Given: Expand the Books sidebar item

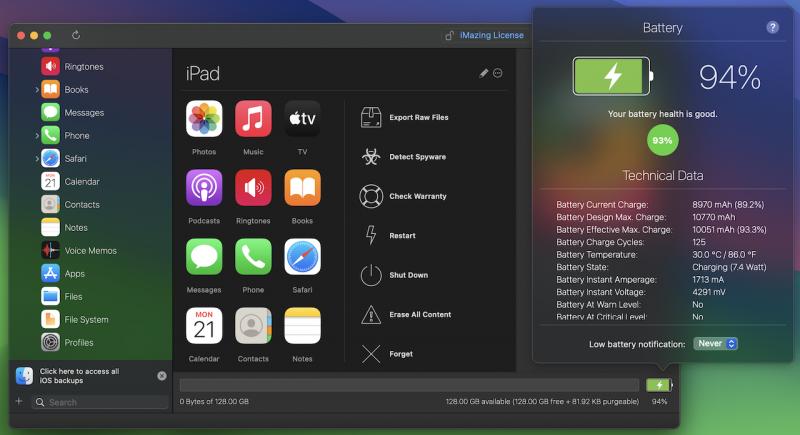Looking at the screenshot, I should (x=36, y=90).
